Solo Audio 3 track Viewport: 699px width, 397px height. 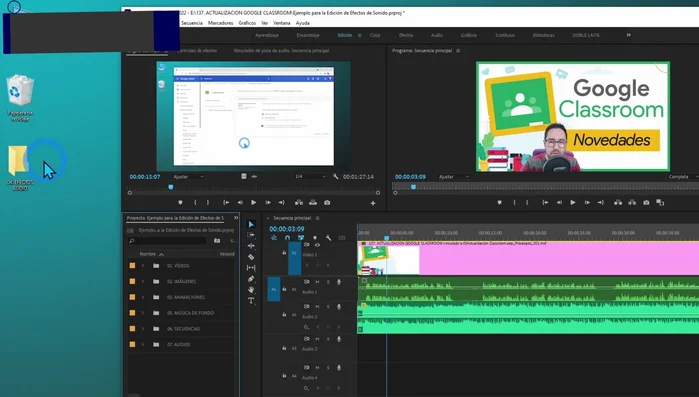328,339
